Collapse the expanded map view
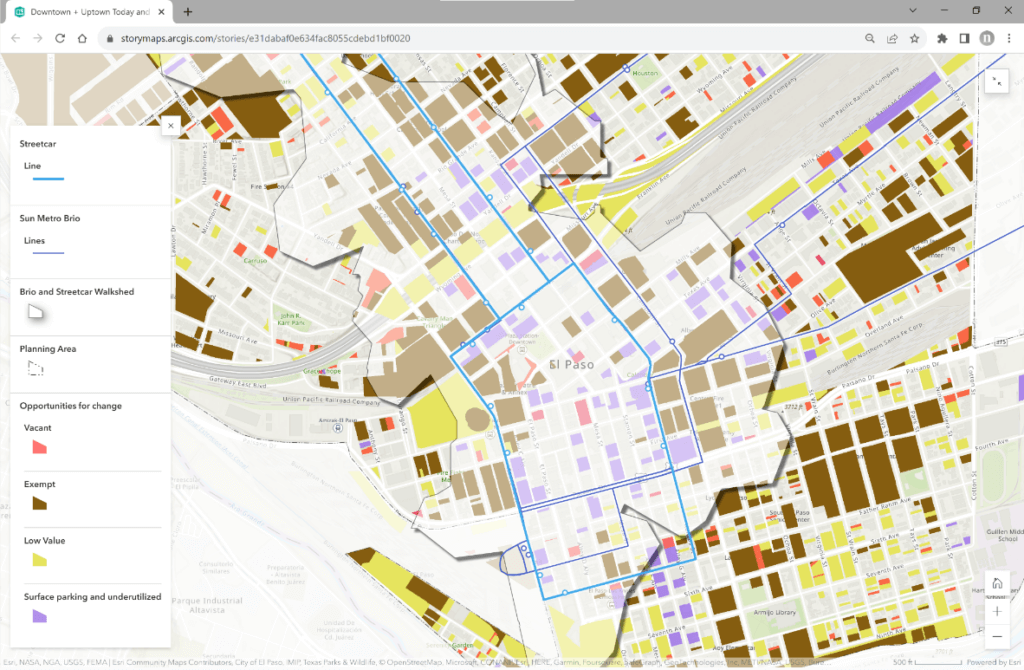The image size is (1024, 670). click(x=997, y=82)
